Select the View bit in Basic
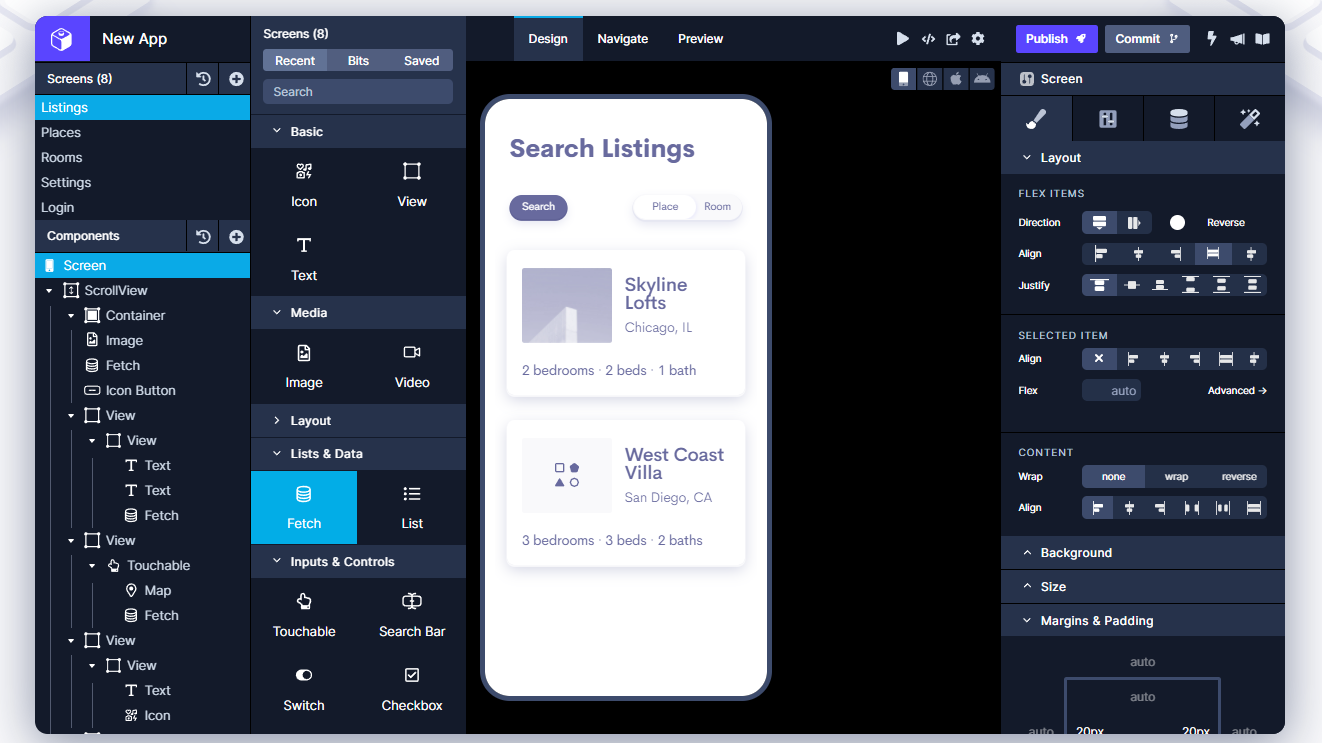This screenshot has width=1322, height=743. (x=412, y=185)
